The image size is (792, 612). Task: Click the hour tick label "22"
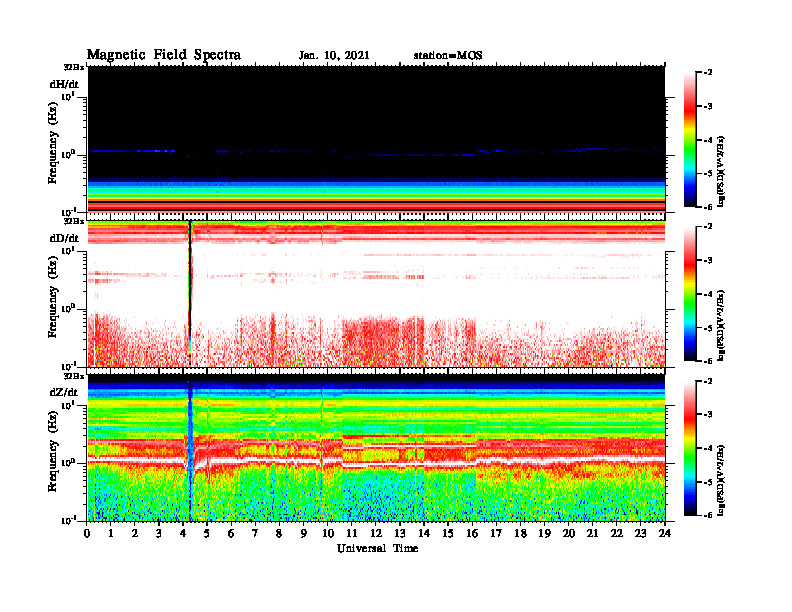617,533
